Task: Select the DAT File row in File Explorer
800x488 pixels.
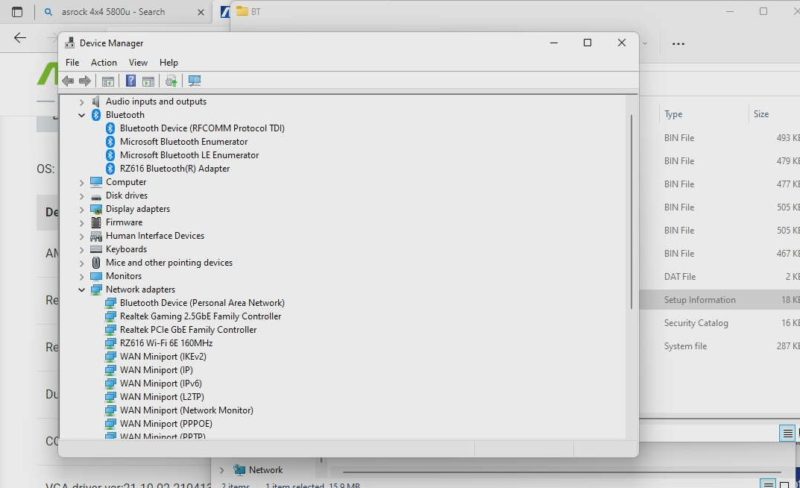Action: [719, 277]
